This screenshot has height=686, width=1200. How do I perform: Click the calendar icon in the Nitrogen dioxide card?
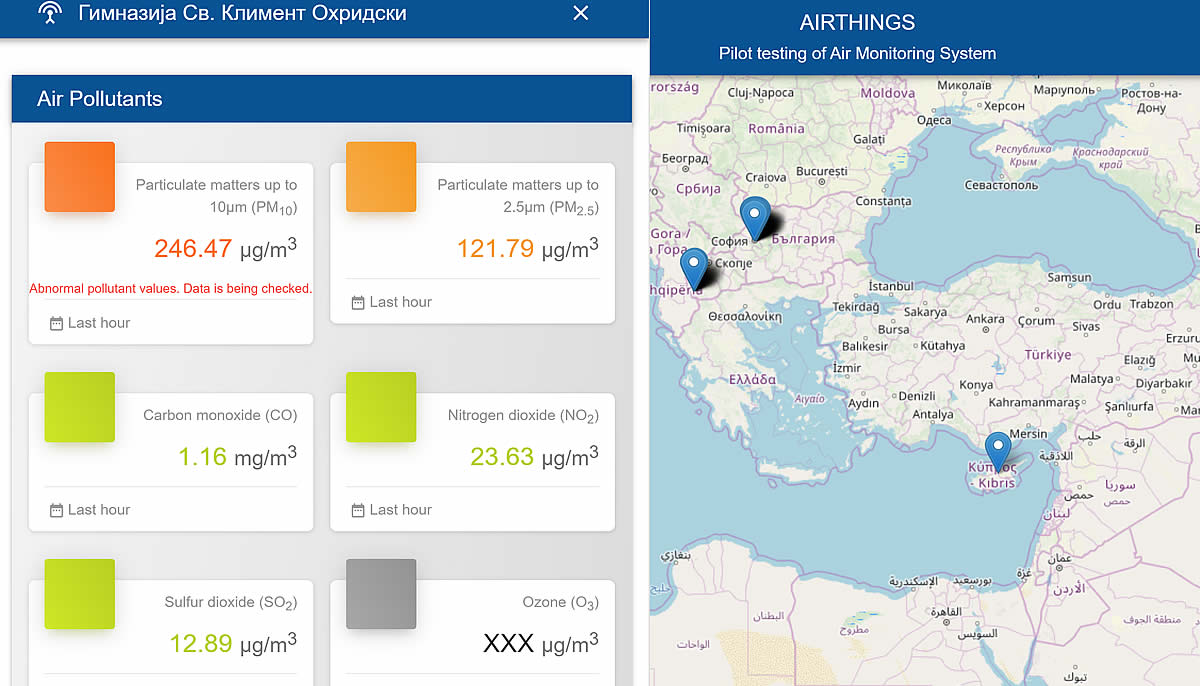(358, 510)
